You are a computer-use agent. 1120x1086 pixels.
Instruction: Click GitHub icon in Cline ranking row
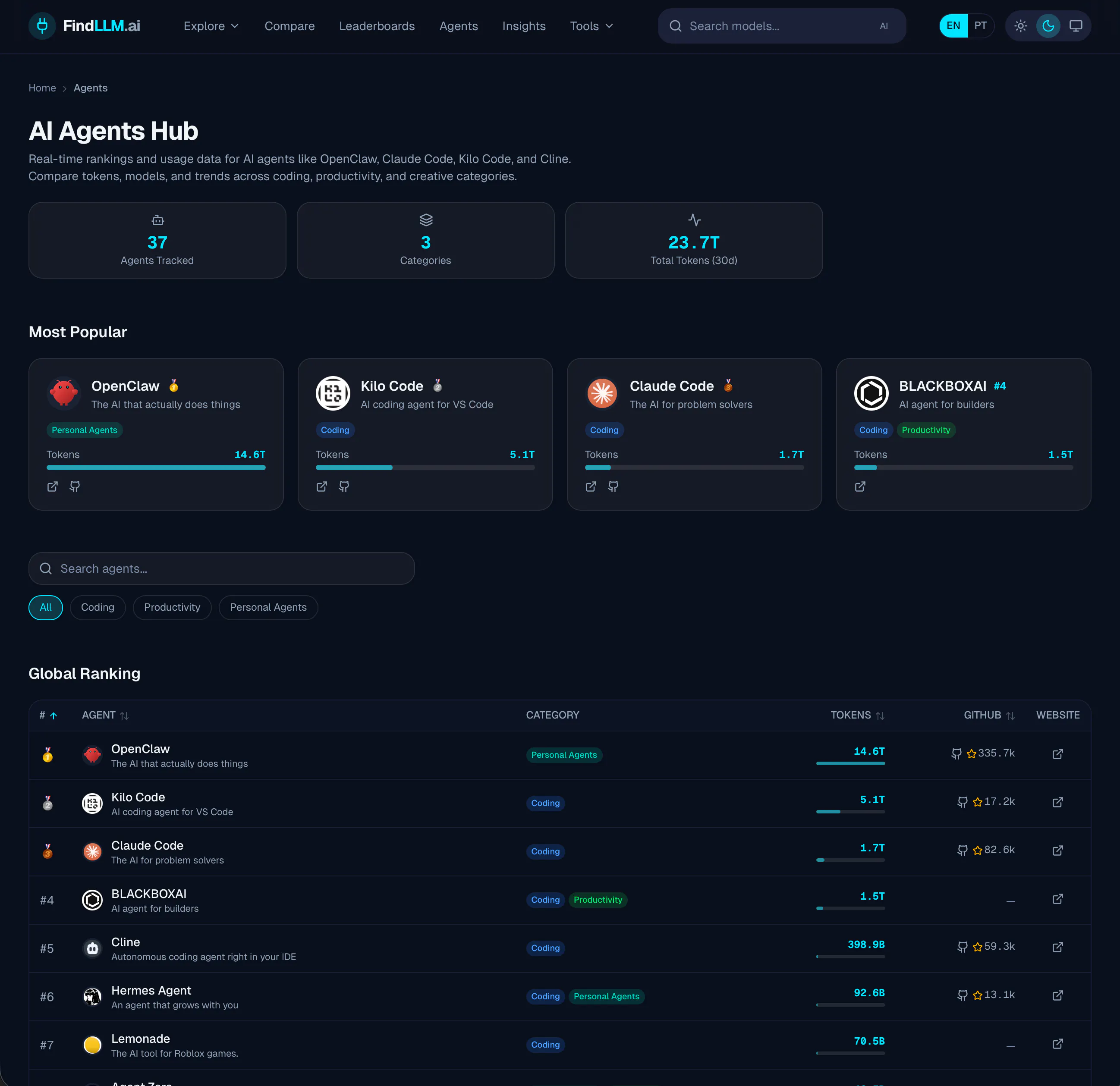pos(963,947)
